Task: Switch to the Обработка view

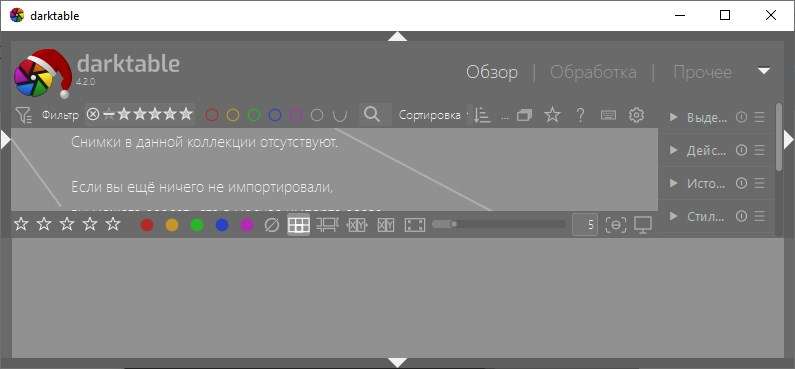Action: coord(593,72)
